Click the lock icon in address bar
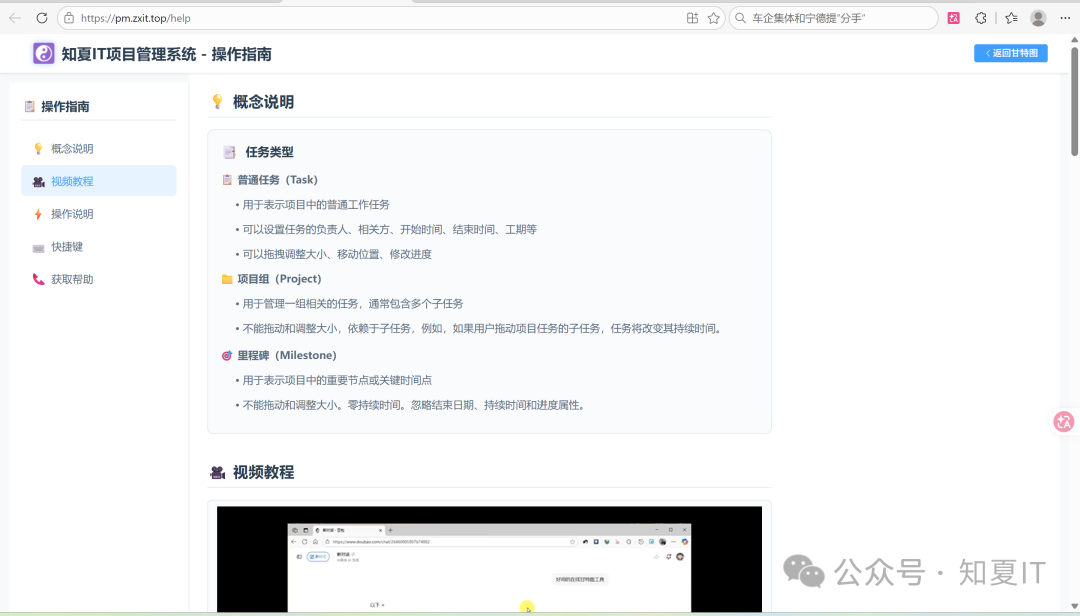This screenshot has width=1080, height=616. 69,19
